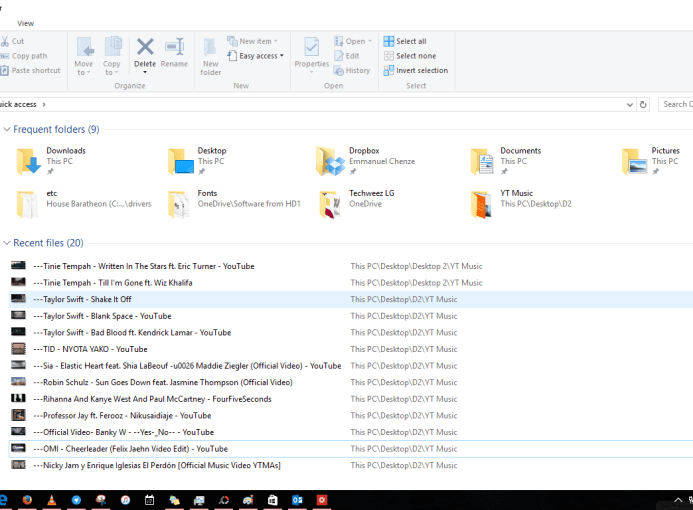The width and height of the screenshot is (693, 510).
Task: Open Telegram from the taskbar
Action: [76, 500]
